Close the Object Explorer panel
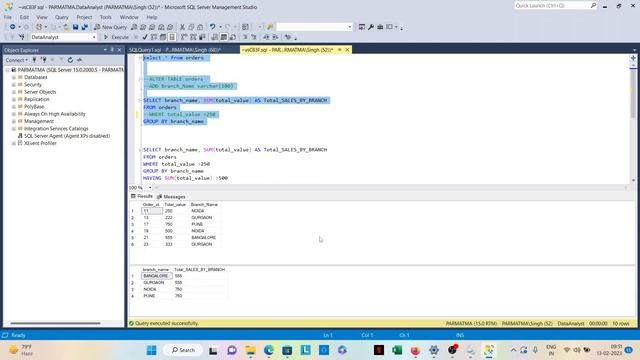This screenshot has height=360, width=640. [x=120, y=50]
